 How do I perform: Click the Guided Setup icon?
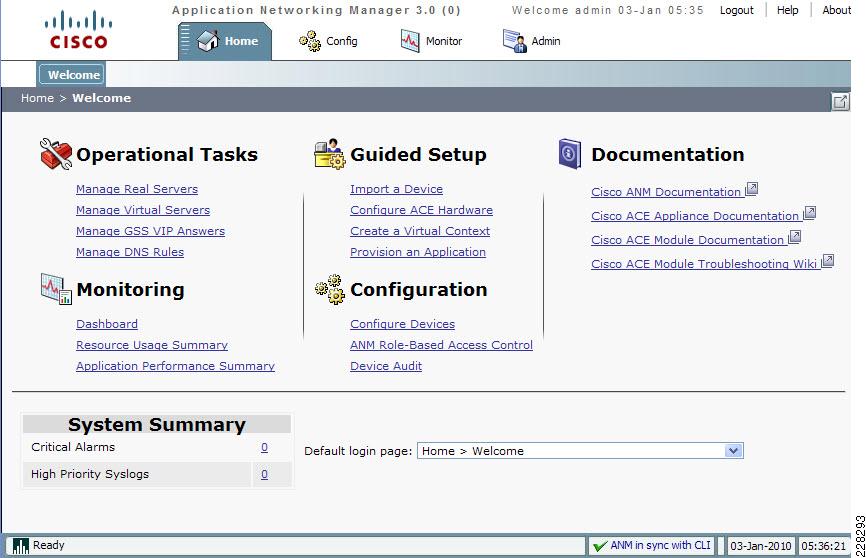329,154
